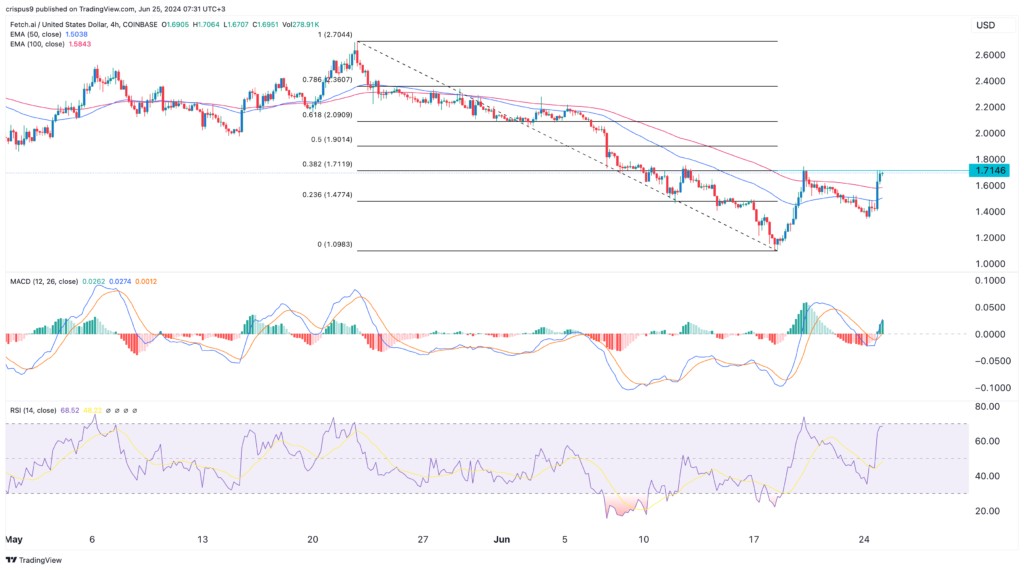Click the last null-value symbol in RSI legend

pos(134,410)
